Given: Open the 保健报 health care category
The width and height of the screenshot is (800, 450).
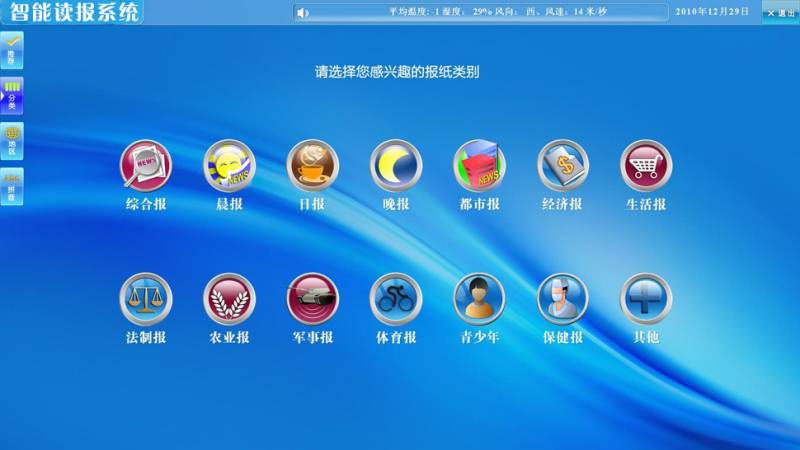Looking at the screenshot, I should point(563,299).
